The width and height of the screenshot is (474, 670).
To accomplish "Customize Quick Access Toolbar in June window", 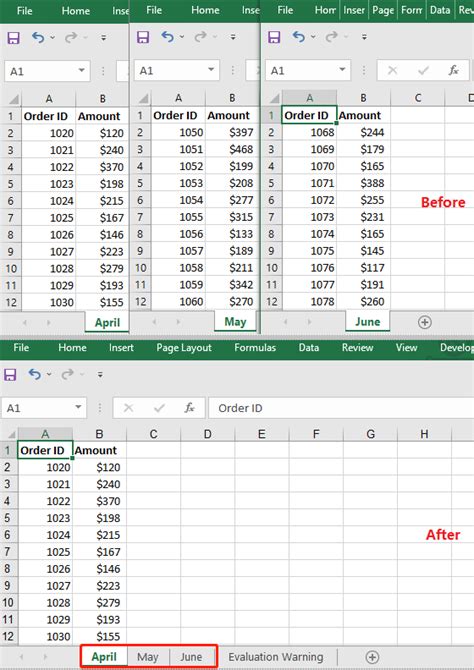I will (x=364, y=37).
